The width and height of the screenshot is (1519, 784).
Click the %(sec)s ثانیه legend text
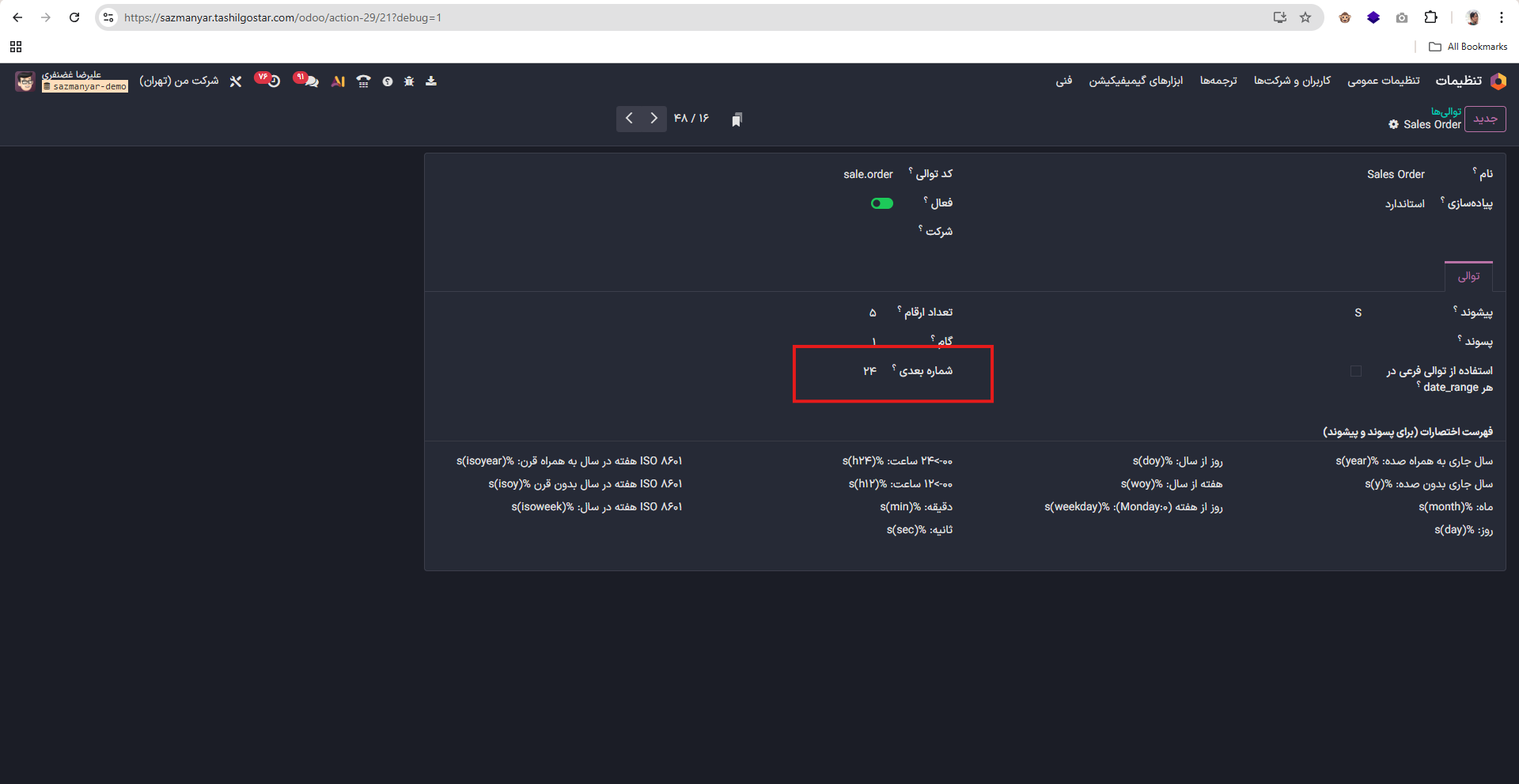coord(919,530)
